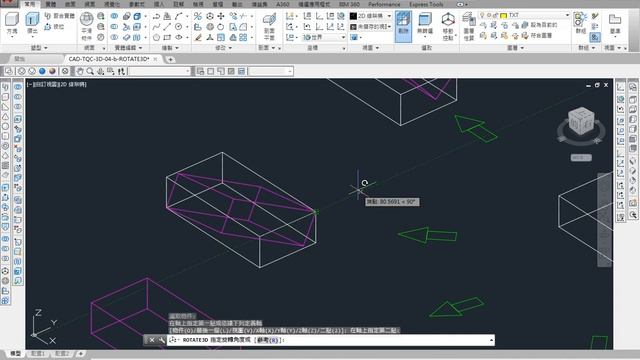The image size is (640, 360).
Task: Expand the 繪製 panel arrow
Action: coord(177,48)
